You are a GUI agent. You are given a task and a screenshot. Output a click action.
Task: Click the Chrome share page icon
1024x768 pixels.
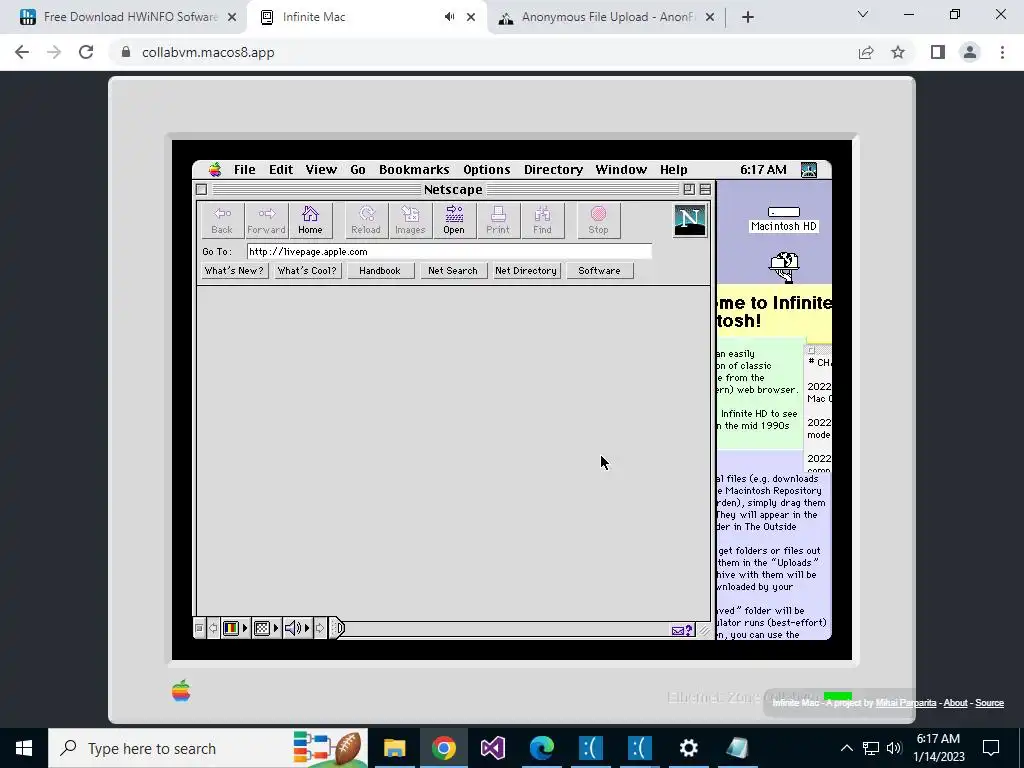point(866,52)
